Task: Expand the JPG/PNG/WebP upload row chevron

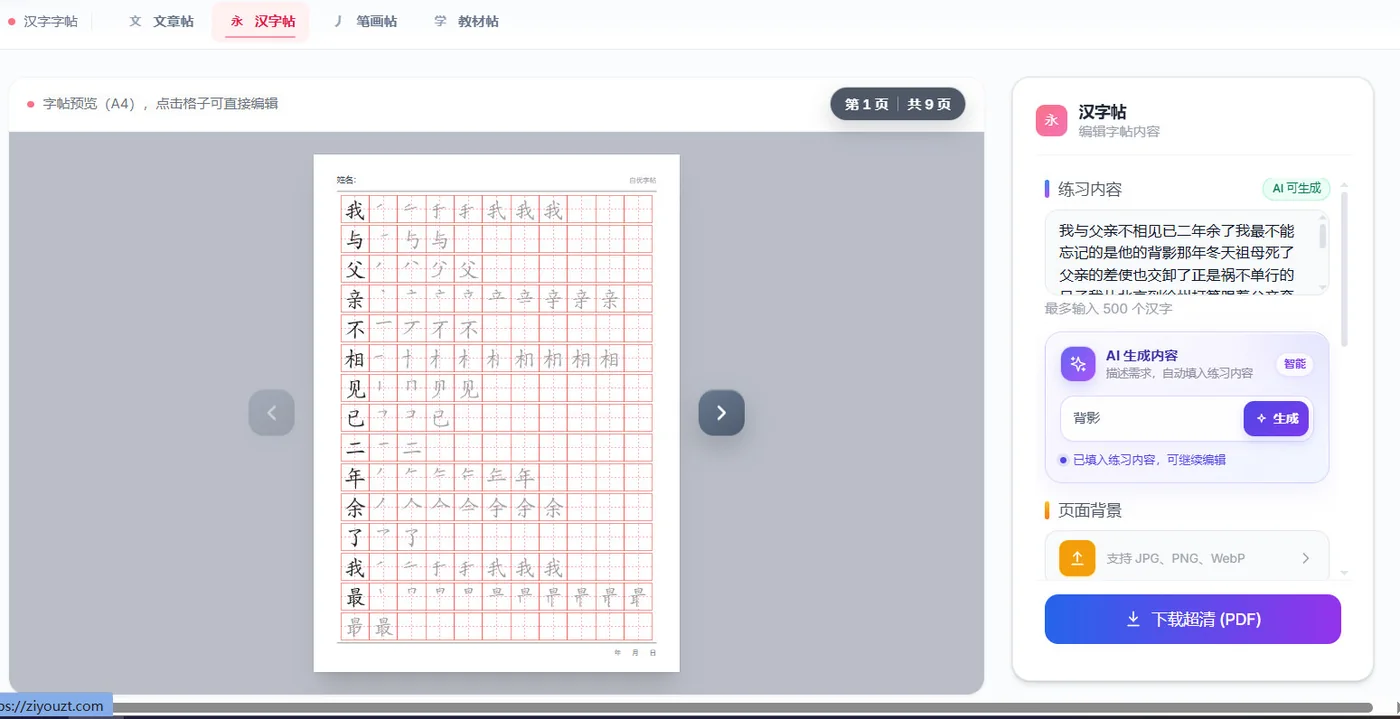Action: [1306, 558]
